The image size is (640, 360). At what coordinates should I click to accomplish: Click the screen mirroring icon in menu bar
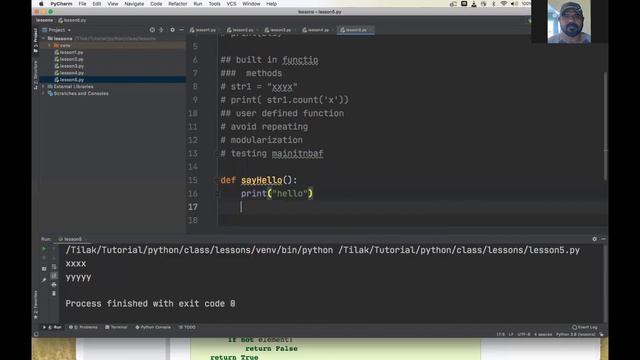pyautogui.click(x=464, y=4)
